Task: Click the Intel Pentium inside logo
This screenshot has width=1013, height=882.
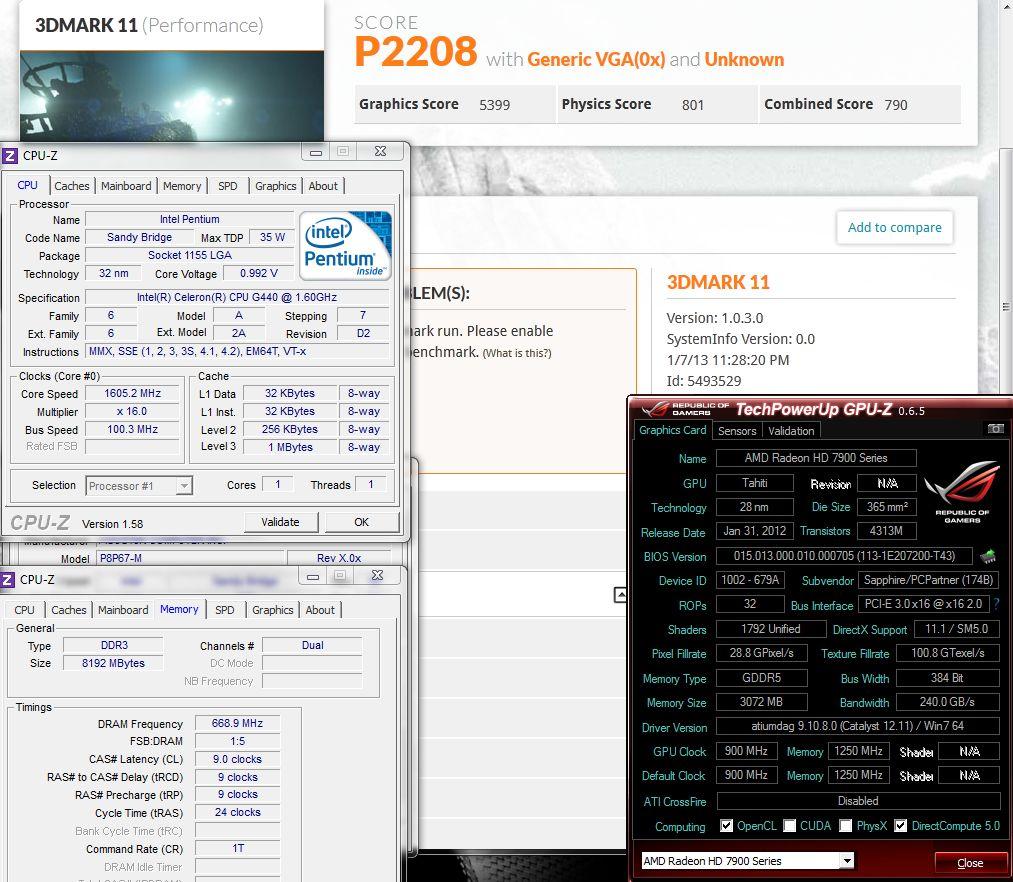Action: tap(346, 246)
